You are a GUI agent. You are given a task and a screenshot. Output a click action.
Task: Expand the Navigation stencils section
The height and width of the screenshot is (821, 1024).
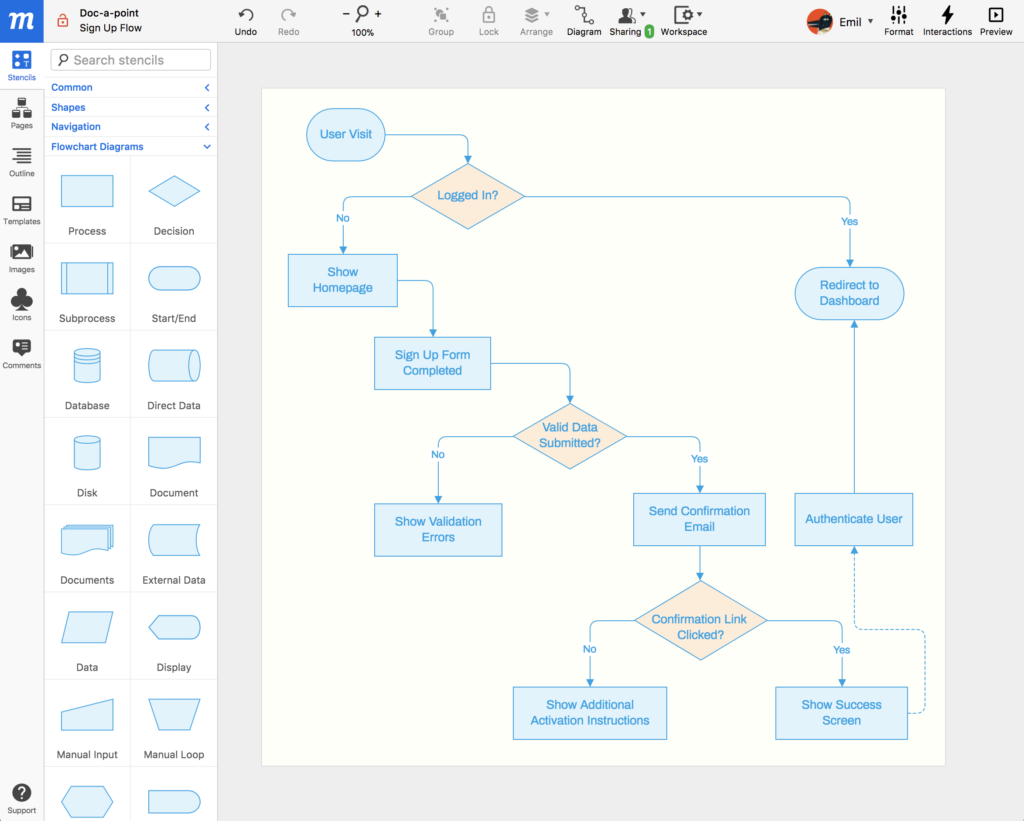click(207, 127)
